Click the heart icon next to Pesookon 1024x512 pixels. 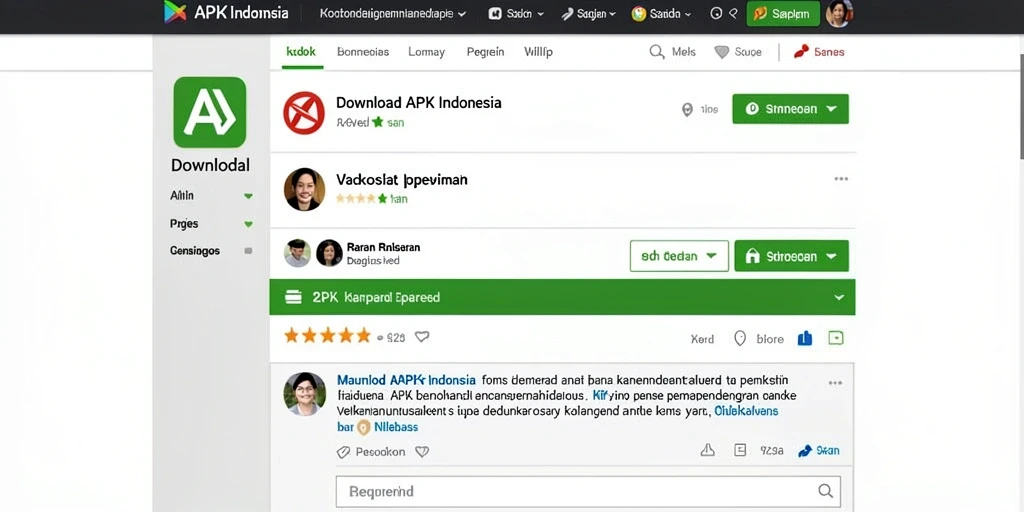422,452
